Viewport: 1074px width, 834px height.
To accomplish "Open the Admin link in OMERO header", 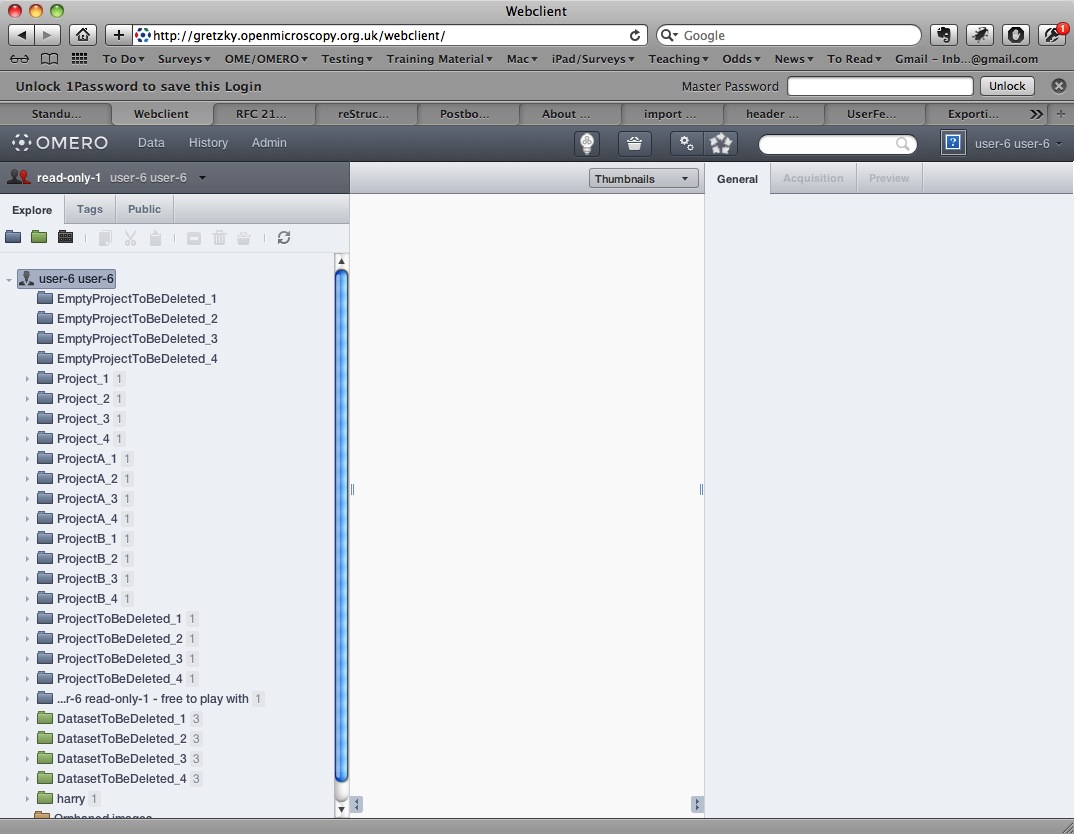I will [x=269, y=143].
